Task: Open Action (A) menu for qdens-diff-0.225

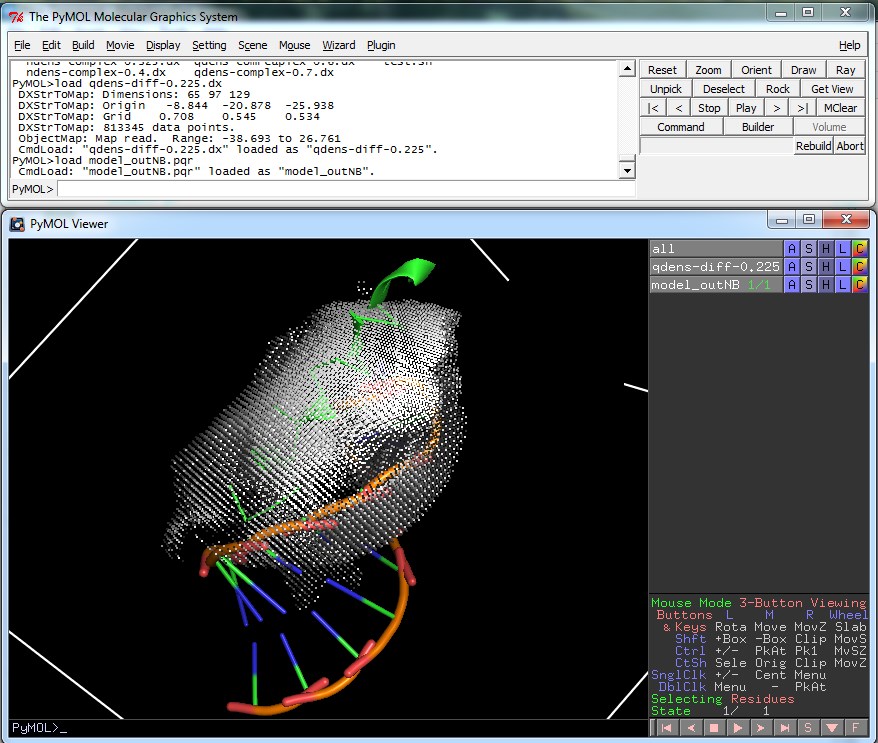Action: [791, 267]
